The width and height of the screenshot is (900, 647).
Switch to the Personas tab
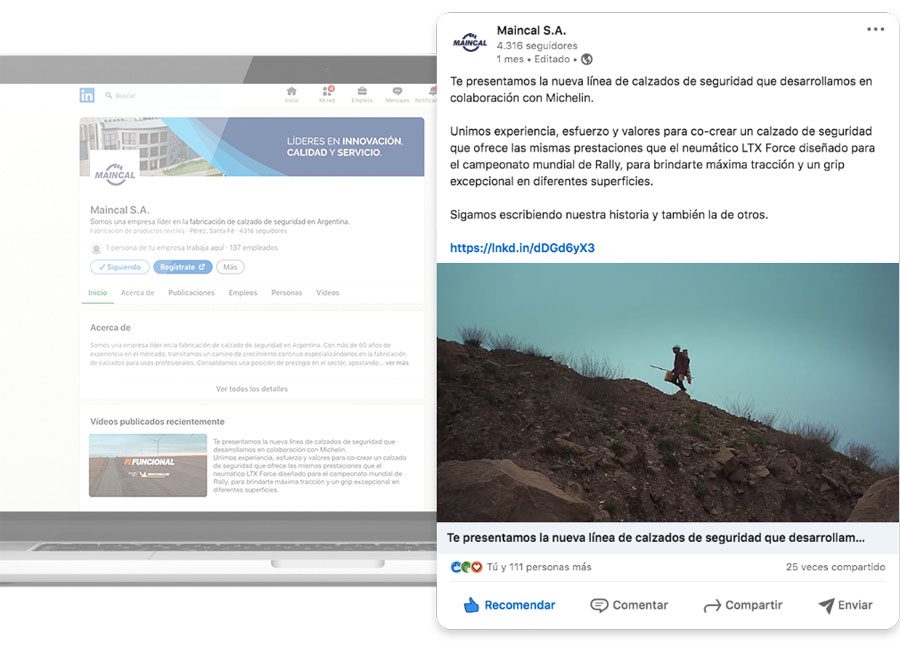pos(286,293)
